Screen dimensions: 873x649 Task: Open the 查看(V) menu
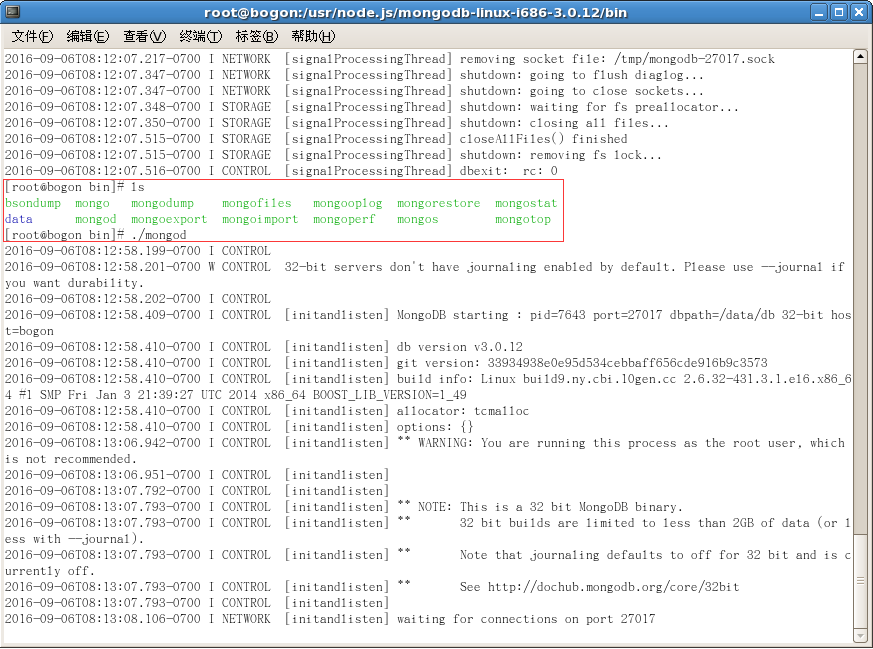click(145, 36)
